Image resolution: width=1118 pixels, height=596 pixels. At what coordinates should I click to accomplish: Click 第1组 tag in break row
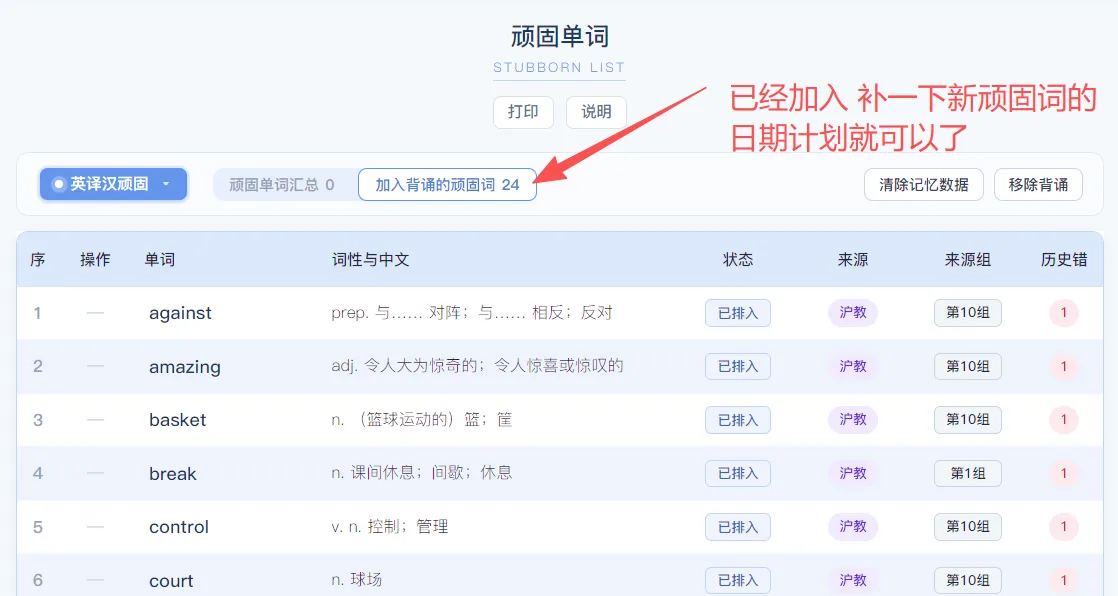(968, 473)
